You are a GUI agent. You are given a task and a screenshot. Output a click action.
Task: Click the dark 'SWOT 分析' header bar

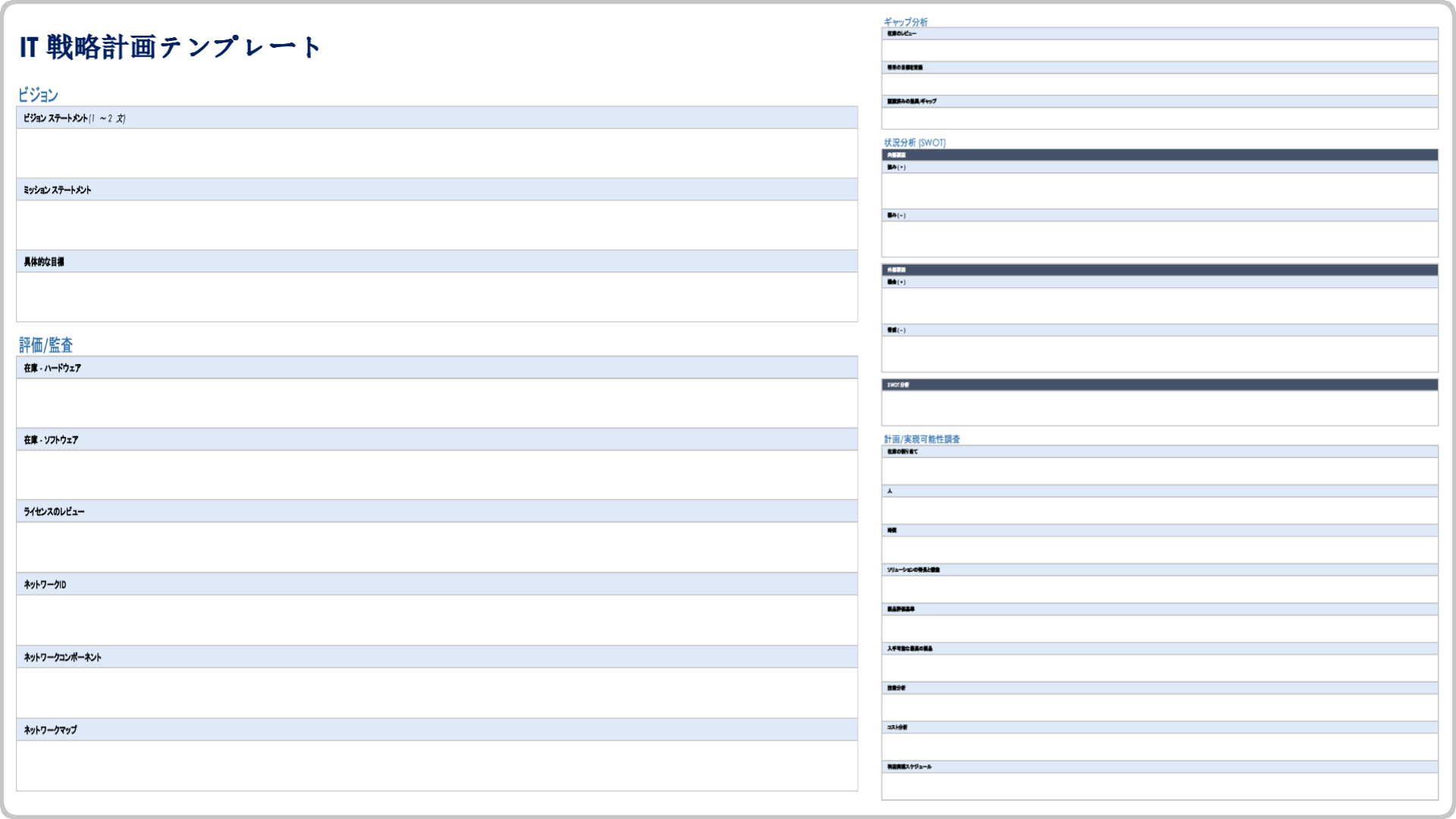click(1159, 384)
